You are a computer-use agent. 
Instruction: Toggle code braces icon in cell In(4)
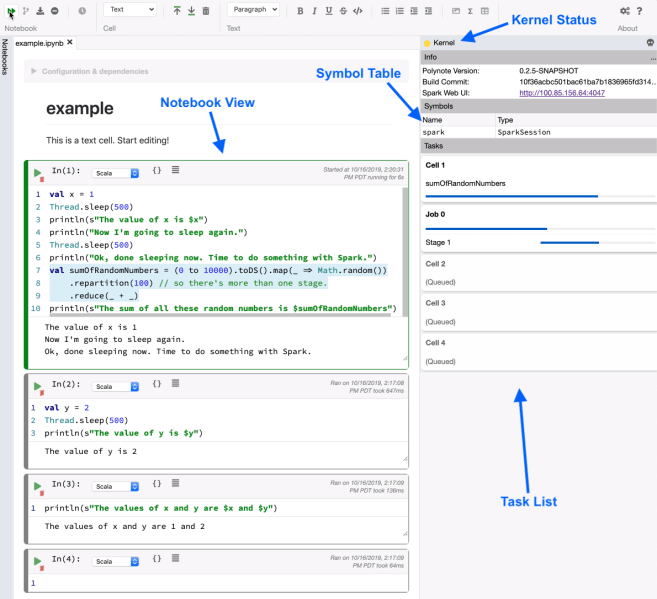point(157,558)
